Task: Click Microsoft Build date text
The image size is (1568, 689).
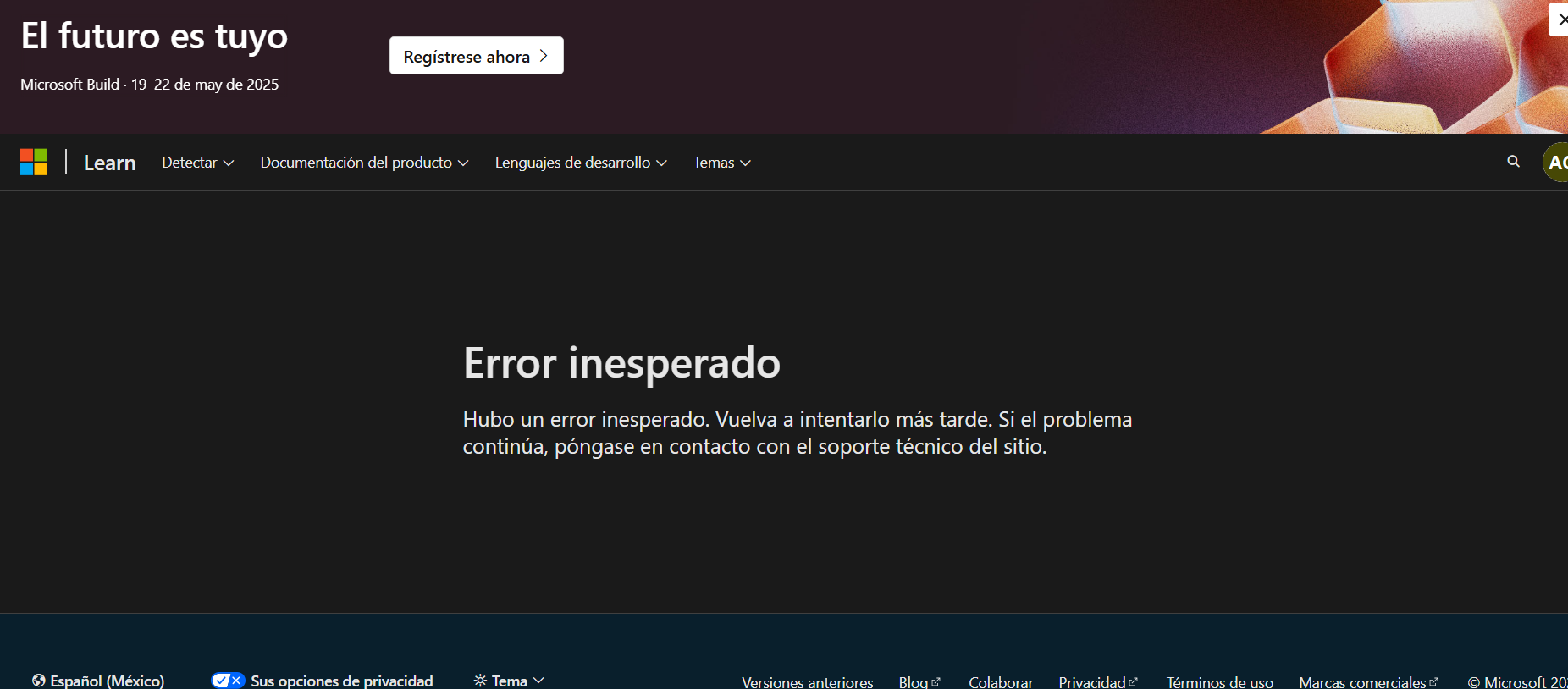Action: tap(150, 85)
